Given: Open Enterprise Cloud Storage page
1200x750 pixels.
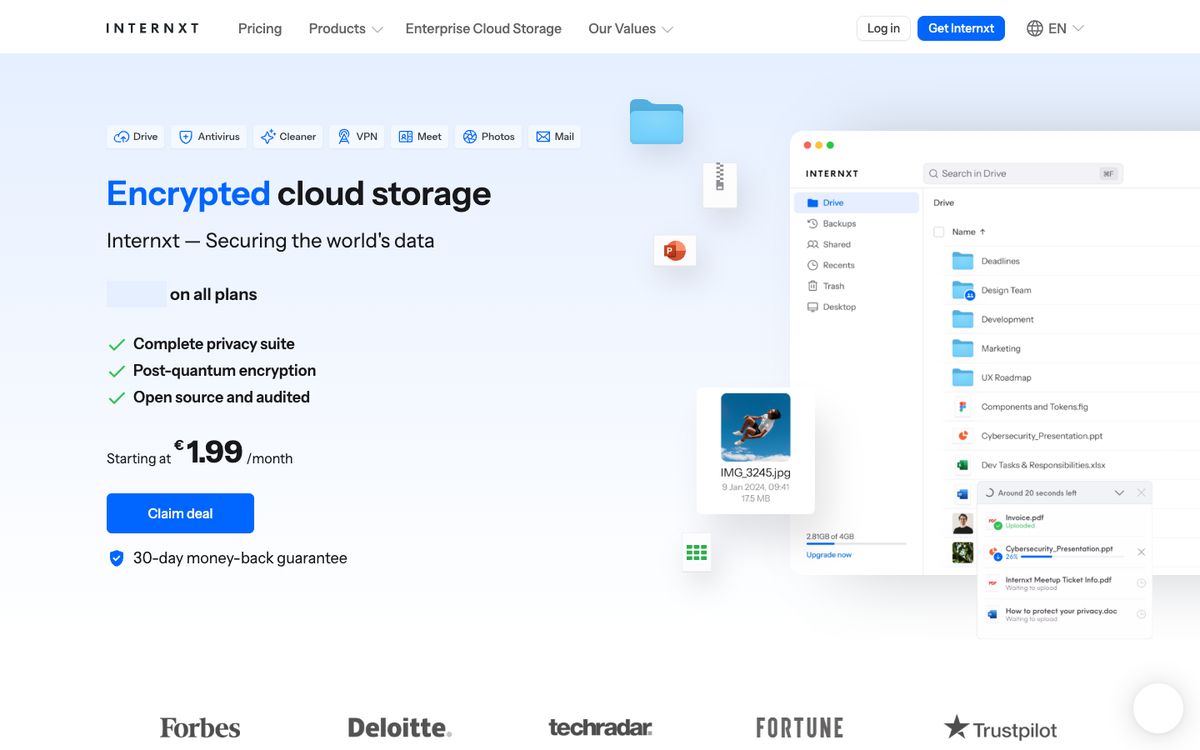Looking at the screenshot, I should [483, 29].
